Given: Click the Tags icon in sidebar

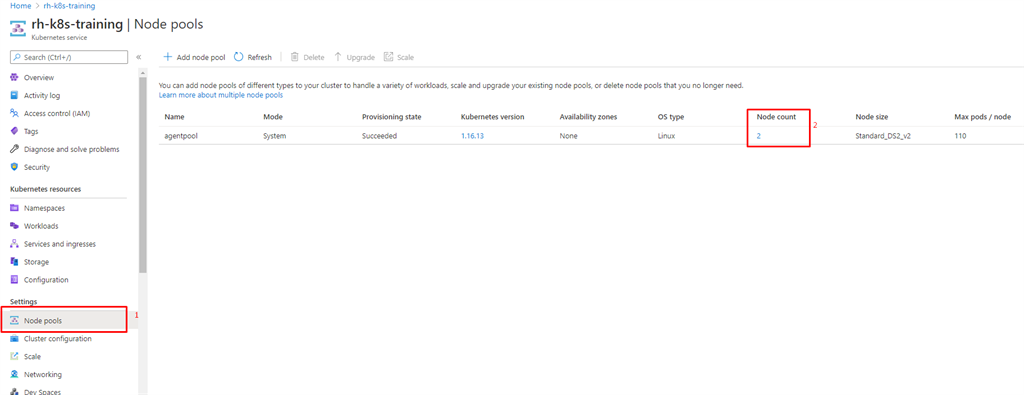Looking at the screenshot, I should tap(14, 131).
